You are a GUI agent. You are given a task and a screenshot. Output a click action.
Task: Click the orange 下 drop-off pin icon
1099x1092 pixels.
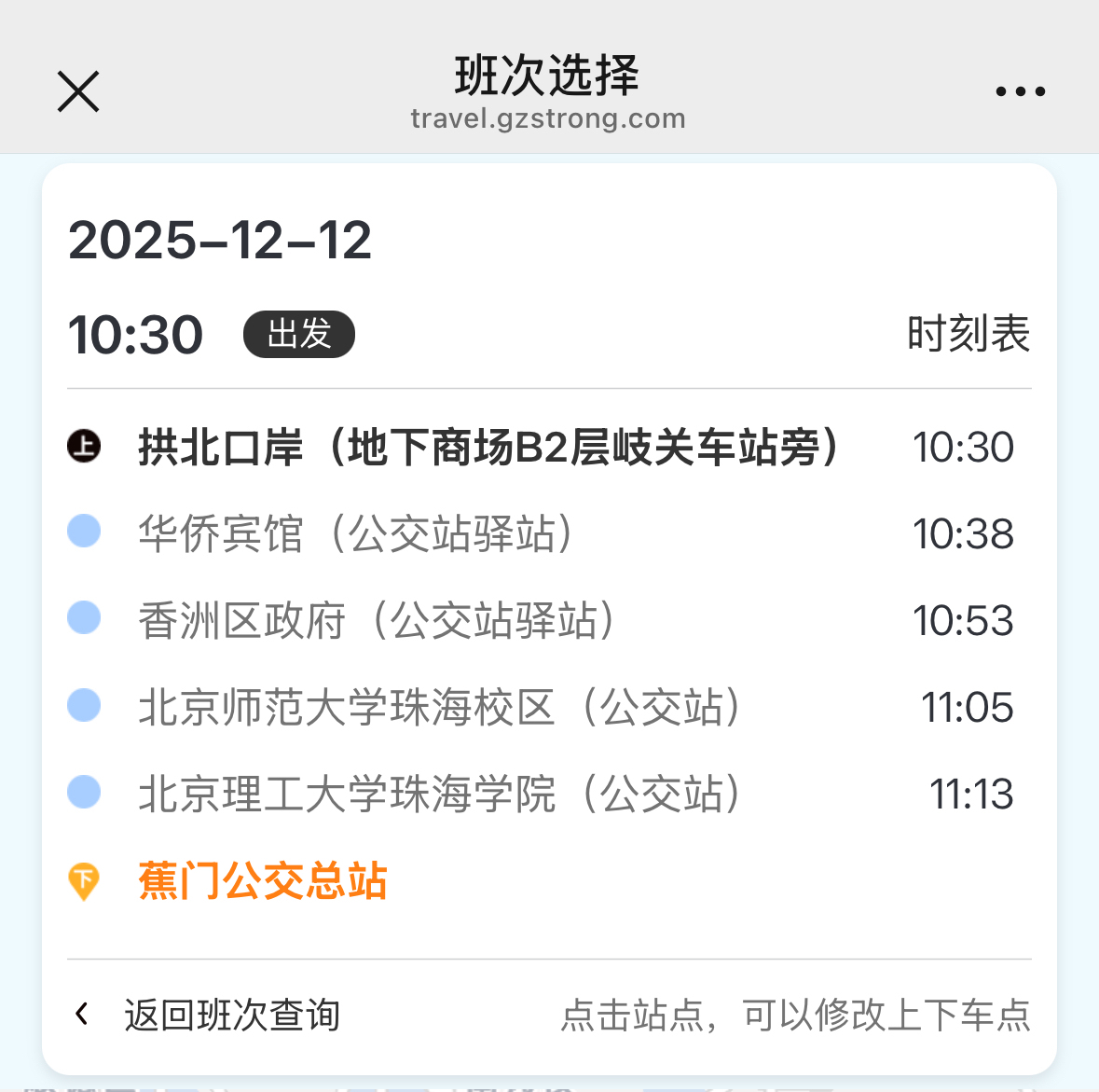pyautogui.click(x=84, y=880)
